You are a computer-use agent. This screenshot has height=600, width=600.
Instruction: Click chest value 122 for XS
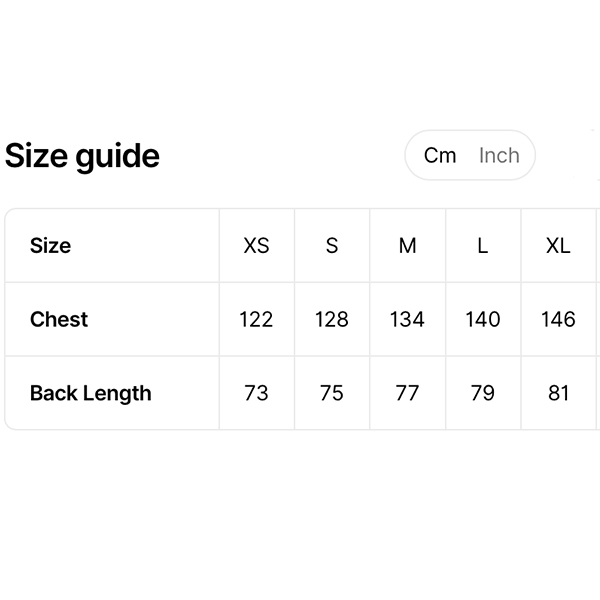click(256, 320)
